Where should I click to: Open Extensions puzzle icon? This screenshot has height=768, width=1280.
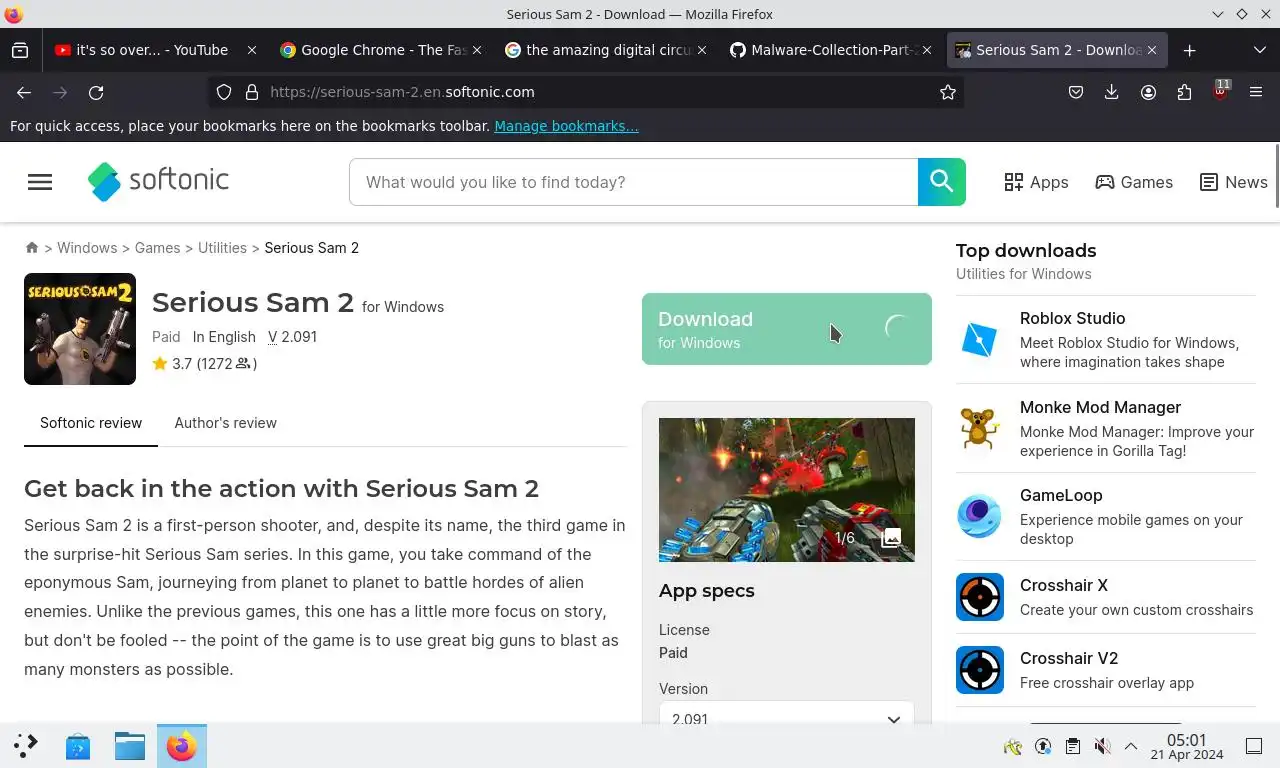click(1184, 92)
